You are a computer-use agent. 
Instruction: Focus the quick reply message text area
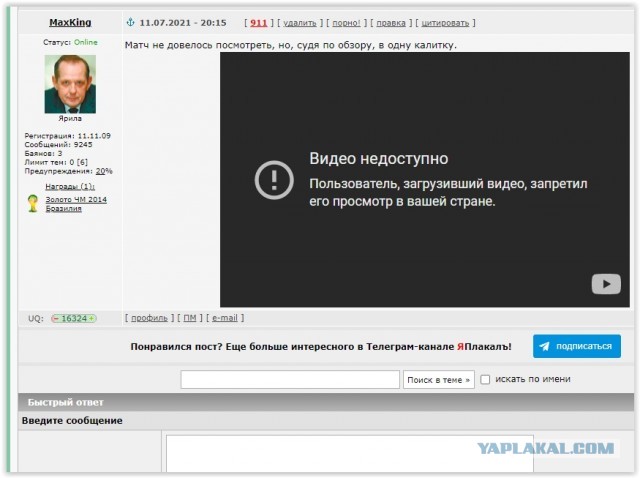click(x=349, y=454)
